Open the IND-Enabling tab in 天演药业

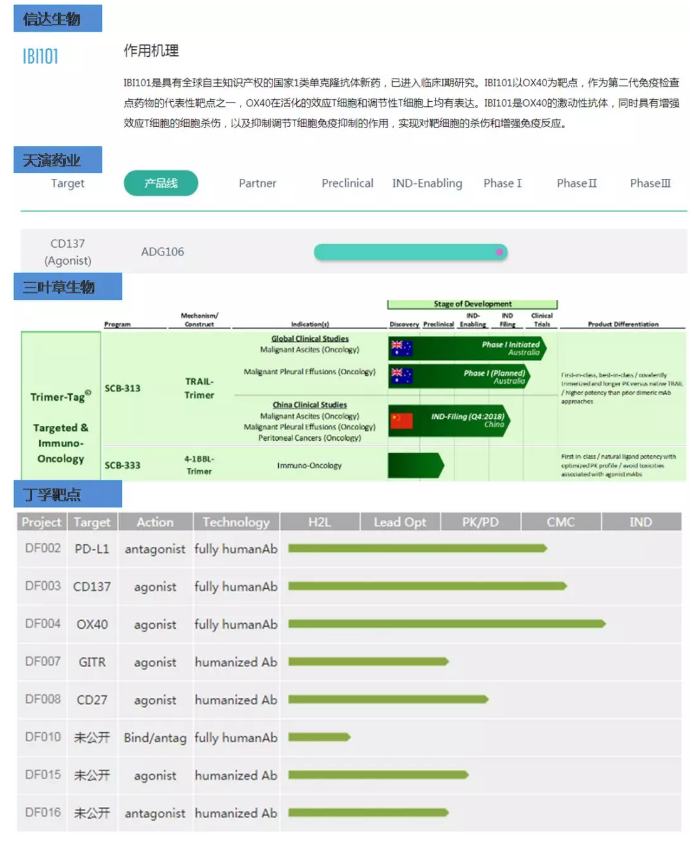click(427, 183)
